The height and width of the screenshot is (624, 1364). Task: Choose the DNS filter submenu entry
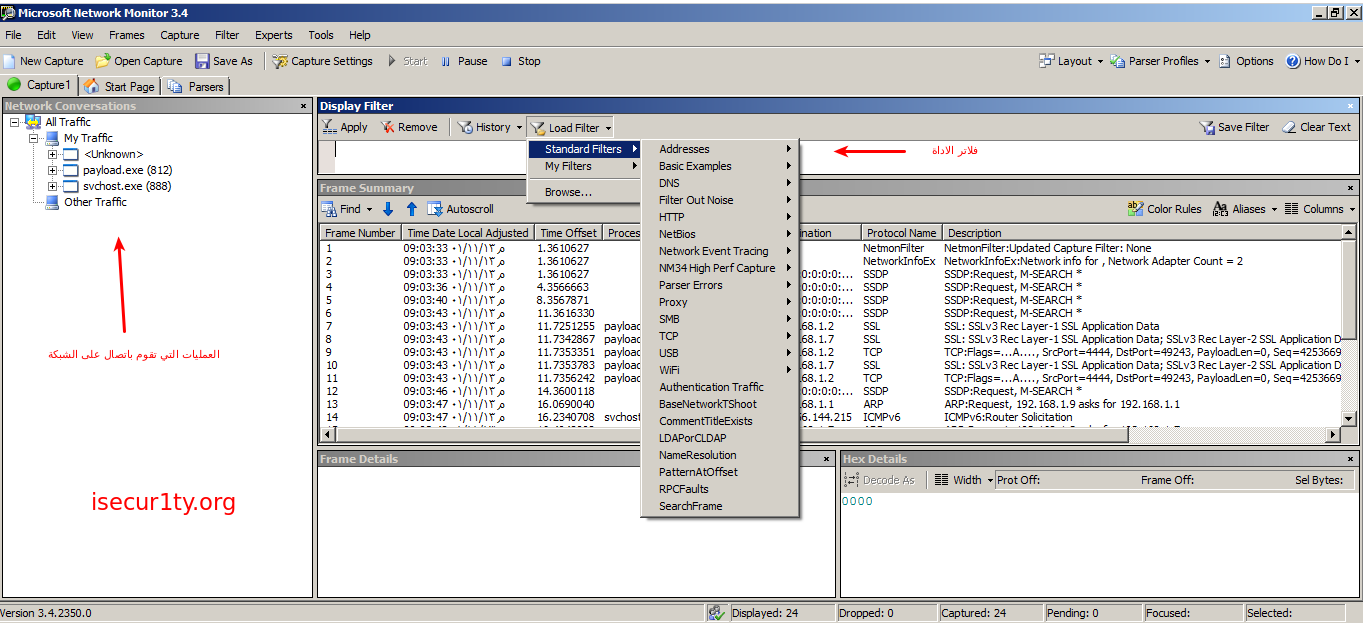[x=669, y=183]
